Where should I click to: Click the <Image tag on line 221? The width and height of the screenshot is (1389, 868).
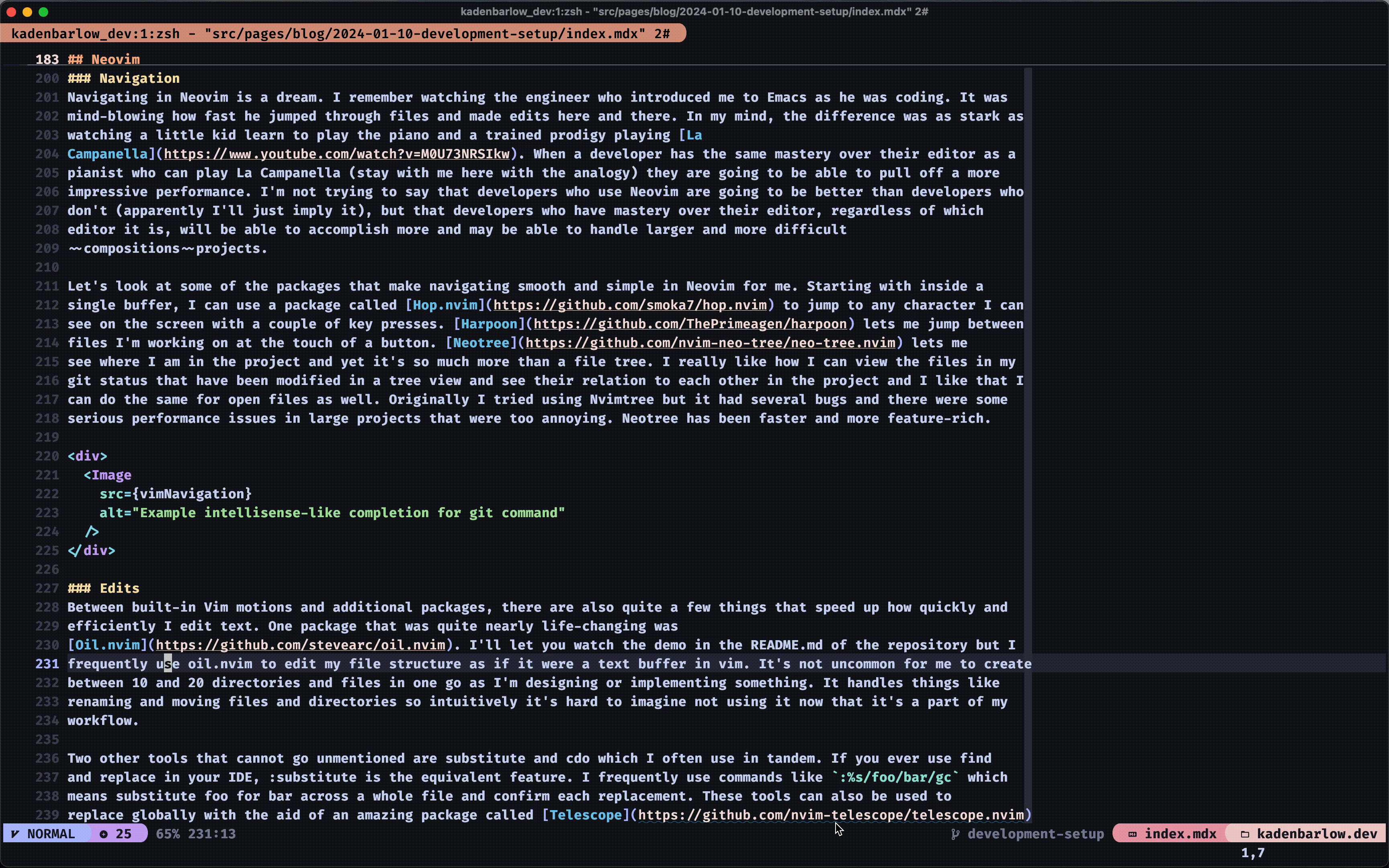[107, 475]
